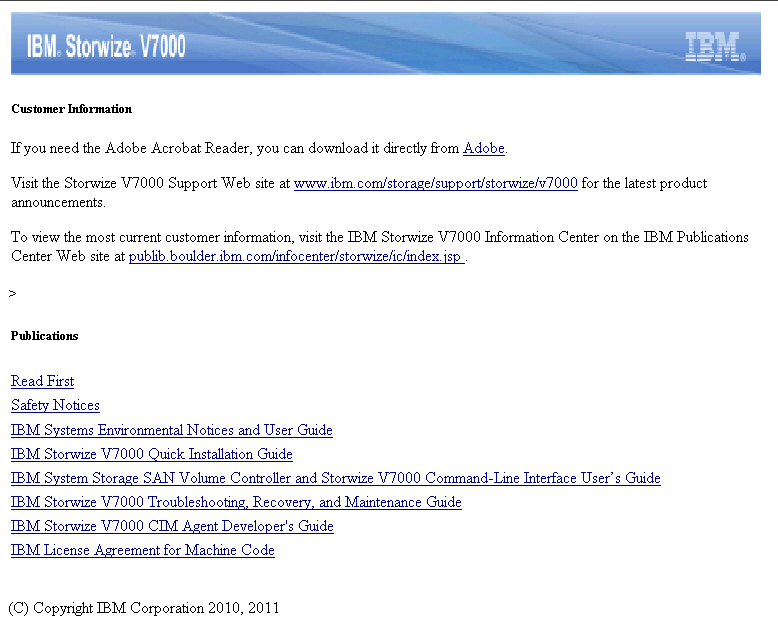Screen dimensions: 778x629
Task: Open Troubleshooting, Recovery, and Maintenance Guide
Action: (236, 502)
